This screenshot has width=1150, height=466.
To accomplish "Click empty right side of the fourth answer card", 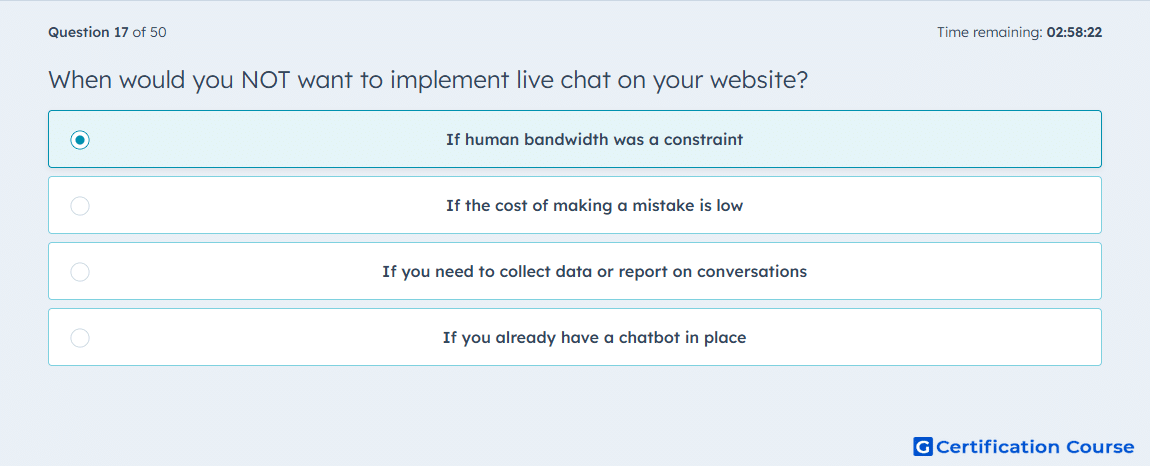I will [917, 338].
